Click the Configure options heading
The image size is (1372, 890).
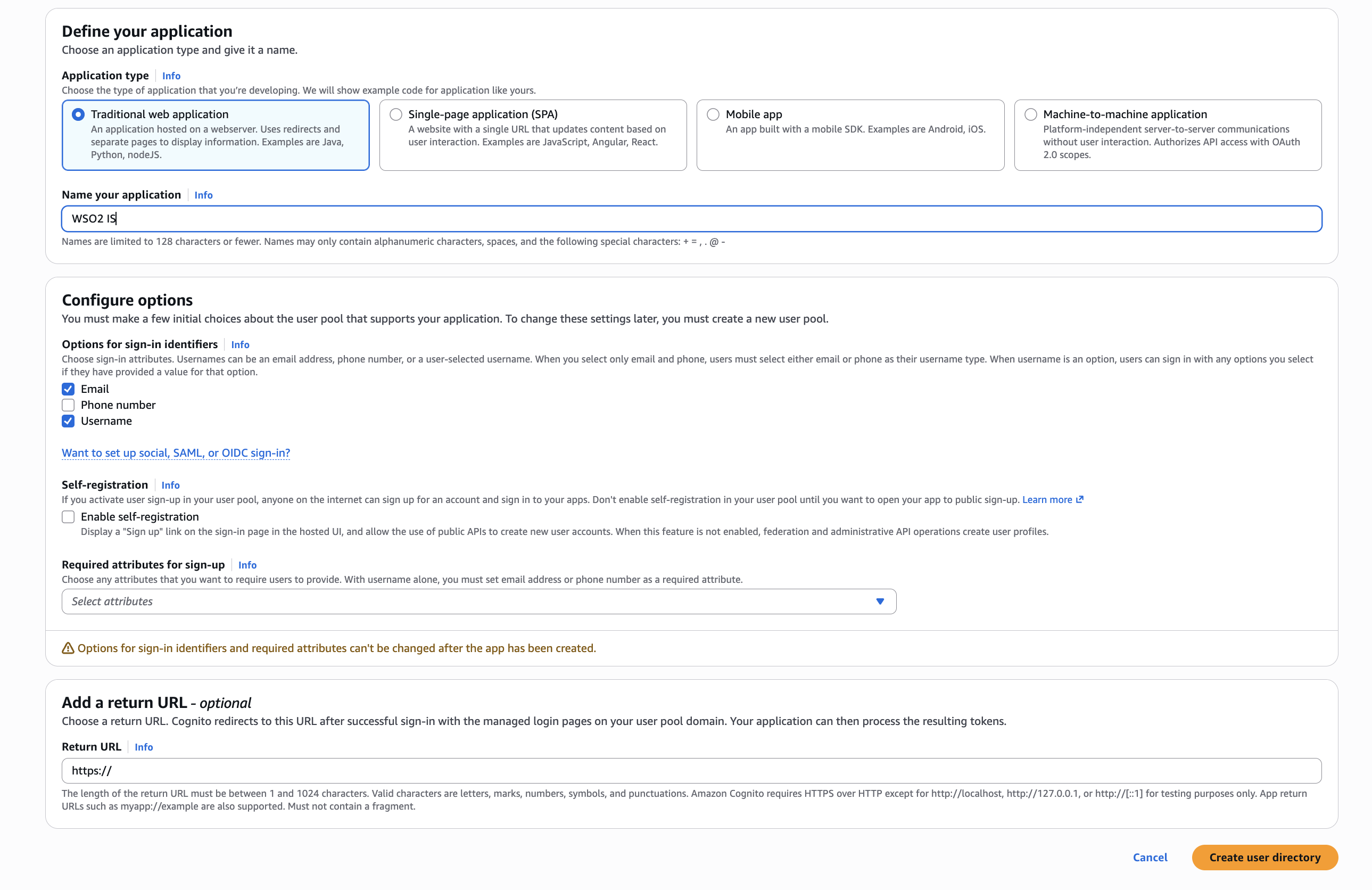click(x=127, y=300)
